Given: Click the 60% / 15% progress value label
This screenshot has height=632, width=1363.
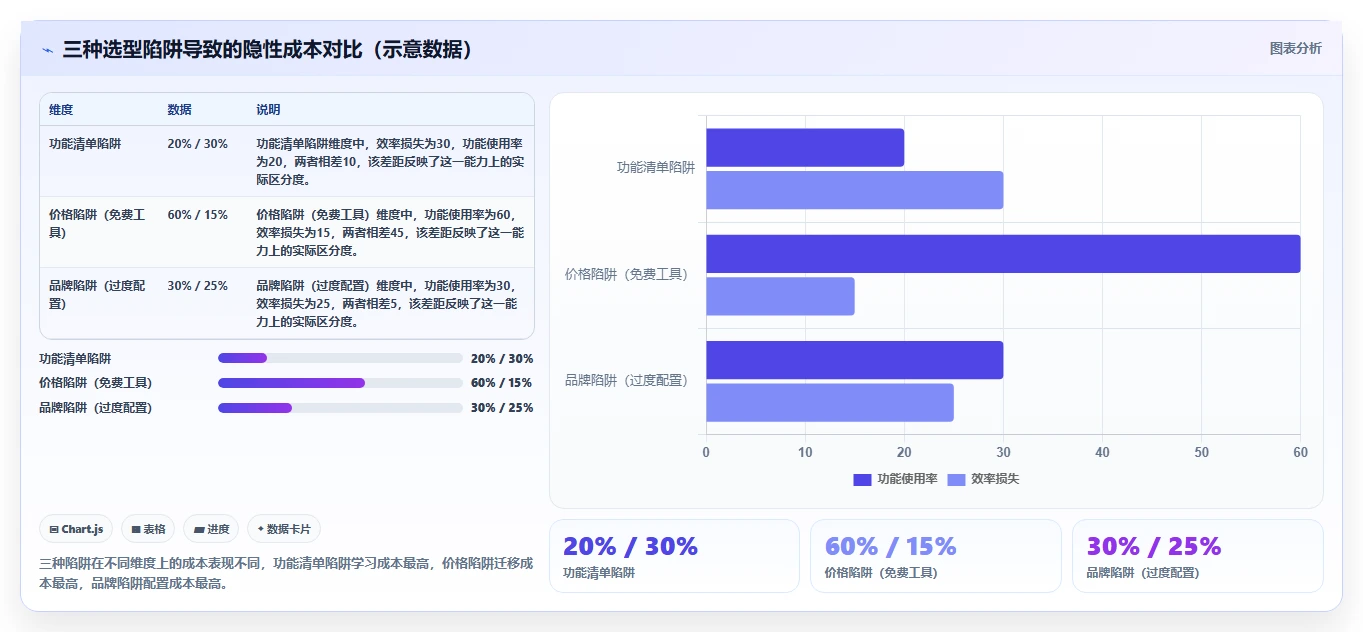Looking at the screenshot, I should click(502, 383).
